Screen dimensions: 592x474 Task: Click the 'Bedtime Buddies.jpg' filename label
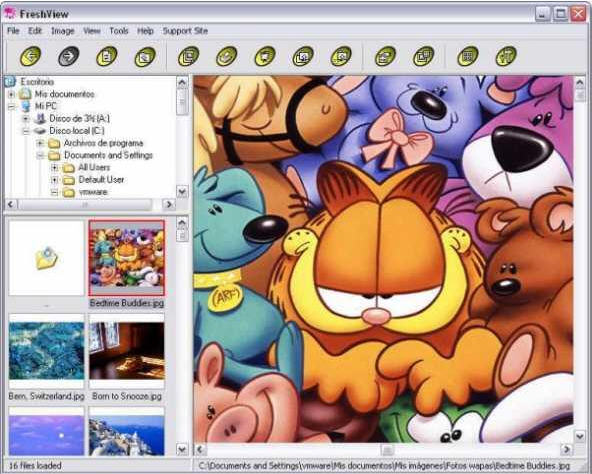coord(127,303)
